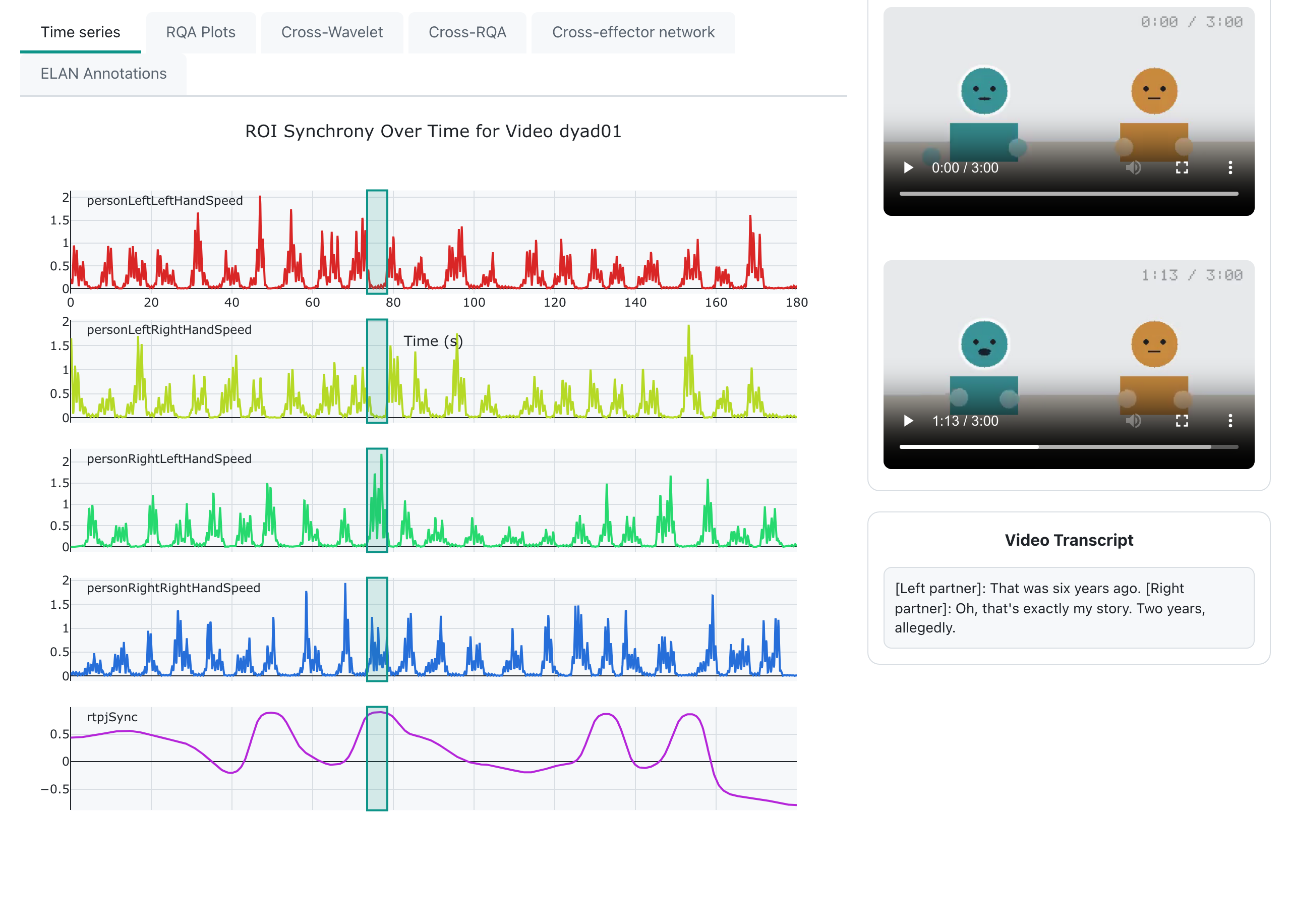The image size is (1291, 924).
Task: Play the second video at 1:13
Action: click(908, 421)
